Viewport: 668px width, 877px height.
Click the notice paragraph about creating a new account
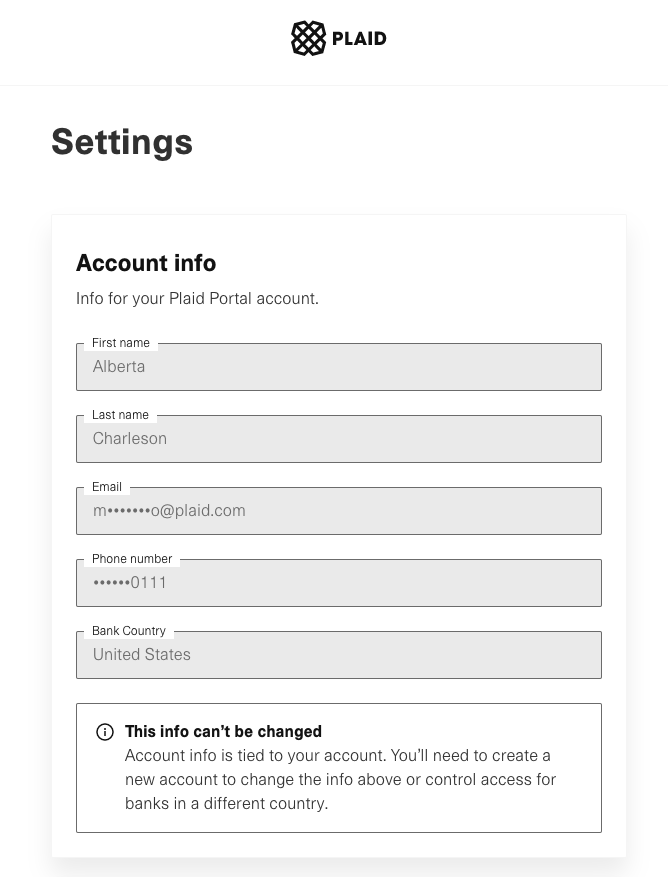(x=340, y=779)
